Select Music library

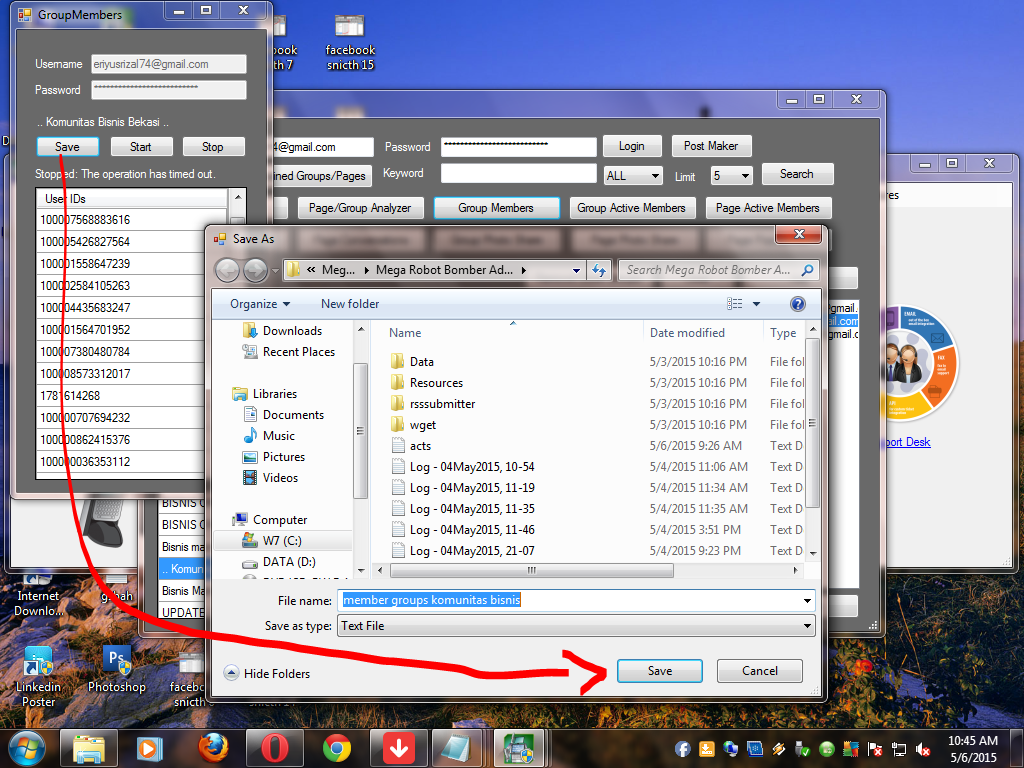coord(270,436)
